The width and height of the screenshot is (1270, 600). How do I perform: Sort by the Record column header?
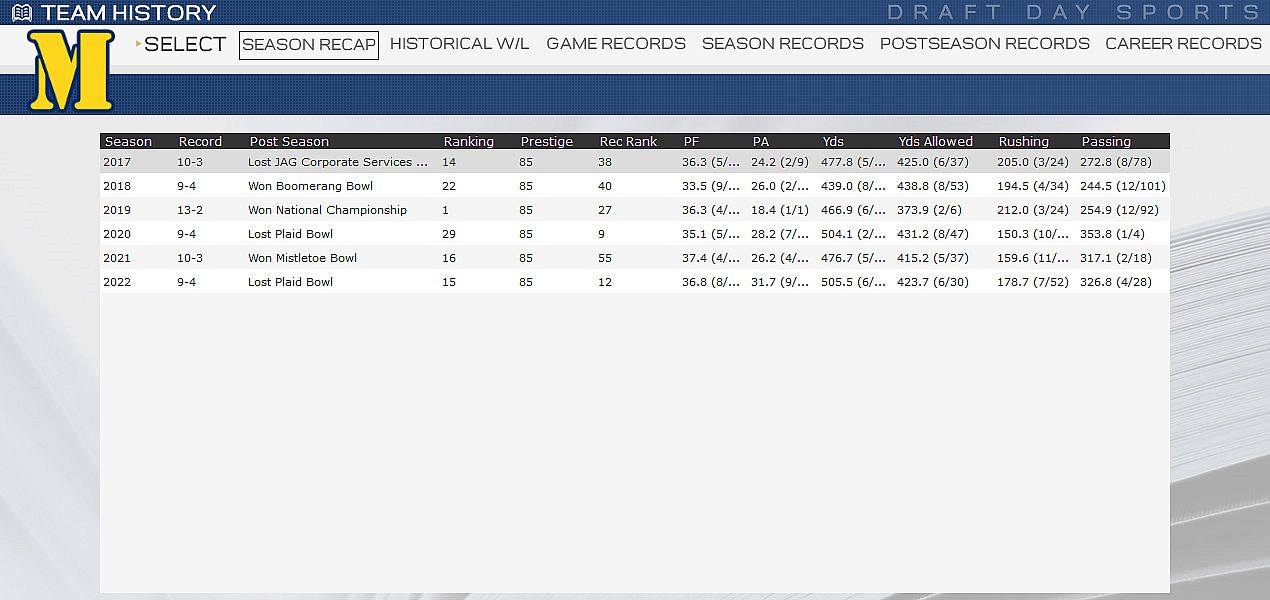pyautogui.click(x=200, y=142)
